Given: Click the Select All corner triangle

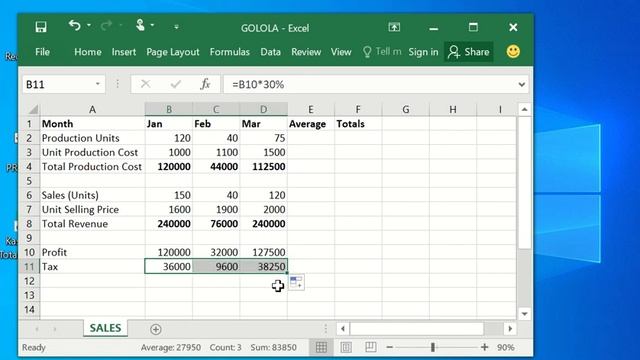Looking at the screenshot, I should pos(33,109).
